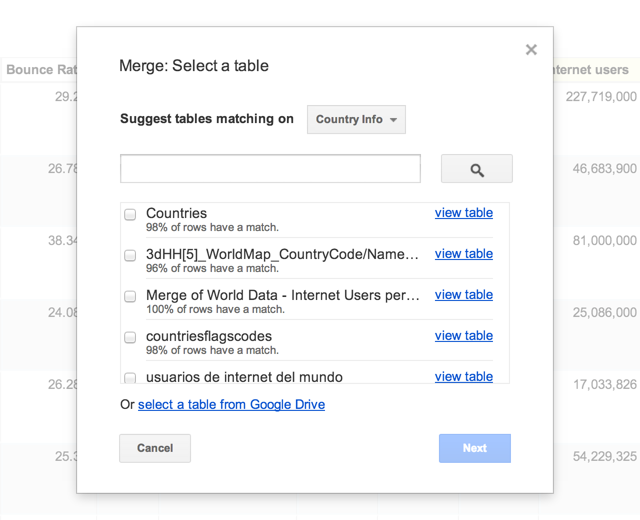
Task: Tick the 3dHH[5]_WorldMap_CountryCode checkbox
Action: click(x=130, y=256)
